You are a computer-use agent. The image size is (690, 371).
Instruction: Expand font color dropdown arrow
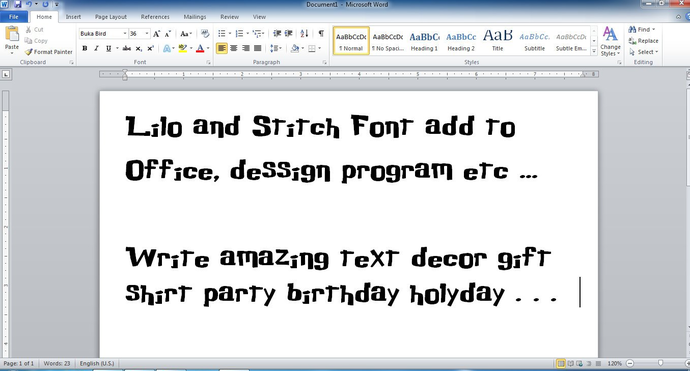coord(208,48)
